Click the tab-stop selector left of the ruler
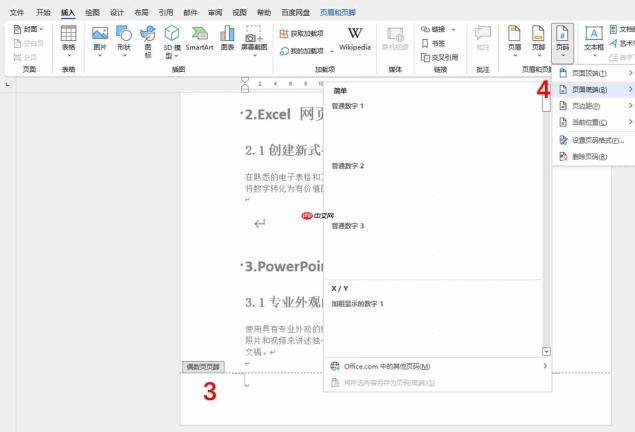 pos(7,85)
